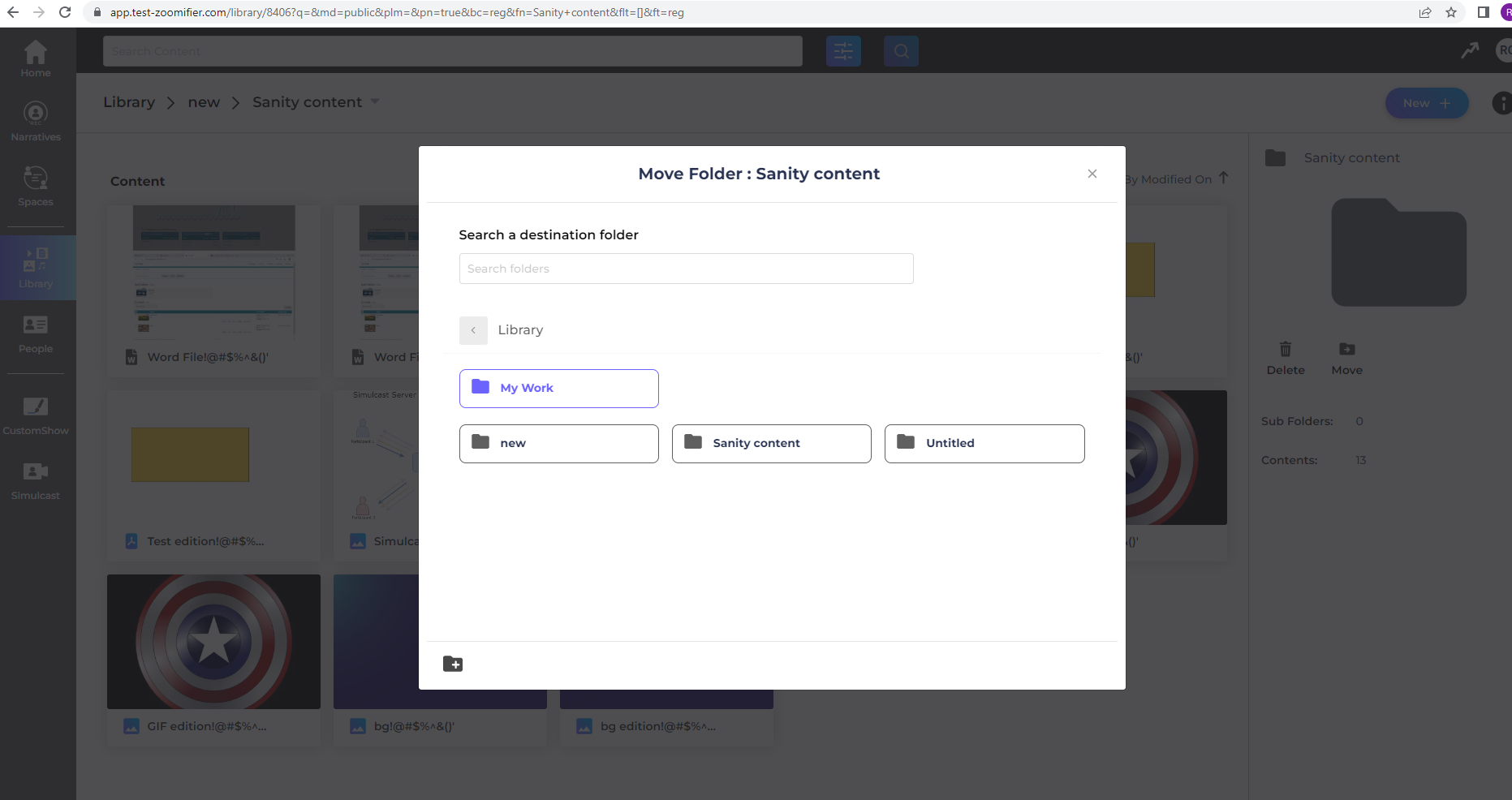
Task: Expand the Sanity content breadcrumb dropdown
Action: (x=375, y=101)
